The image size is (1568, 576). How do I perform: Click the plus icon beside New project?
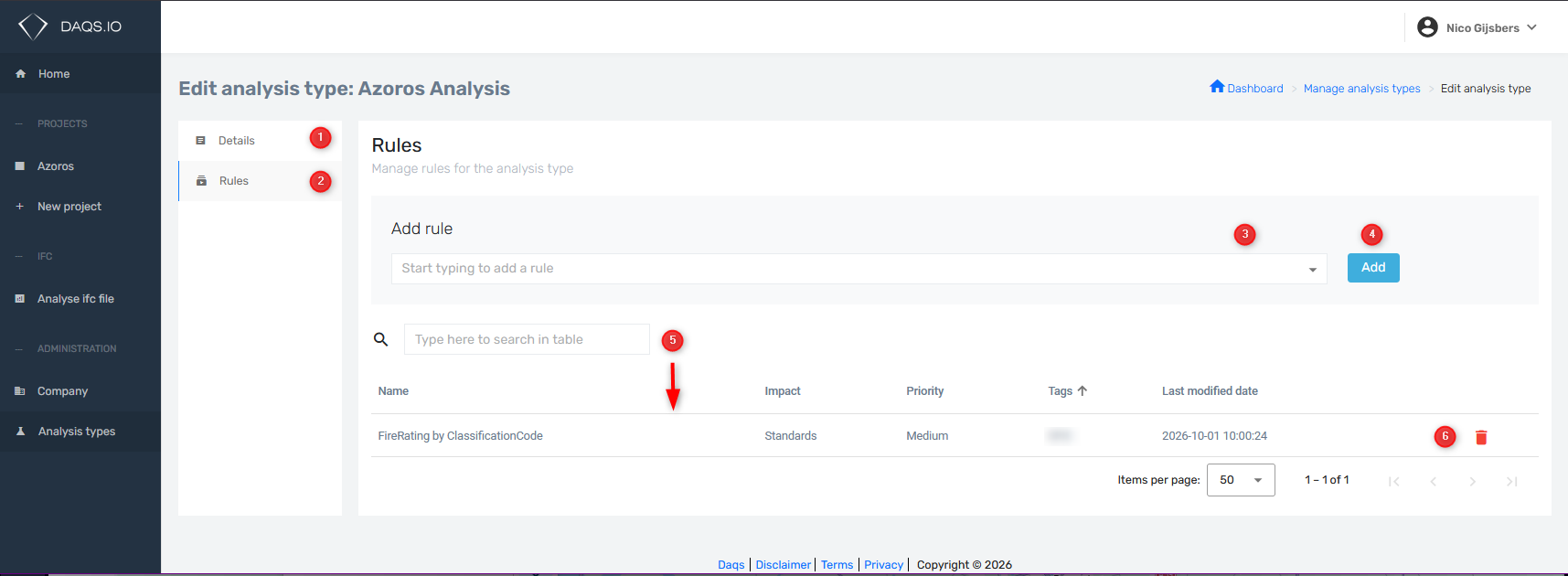tap(20, 207)
